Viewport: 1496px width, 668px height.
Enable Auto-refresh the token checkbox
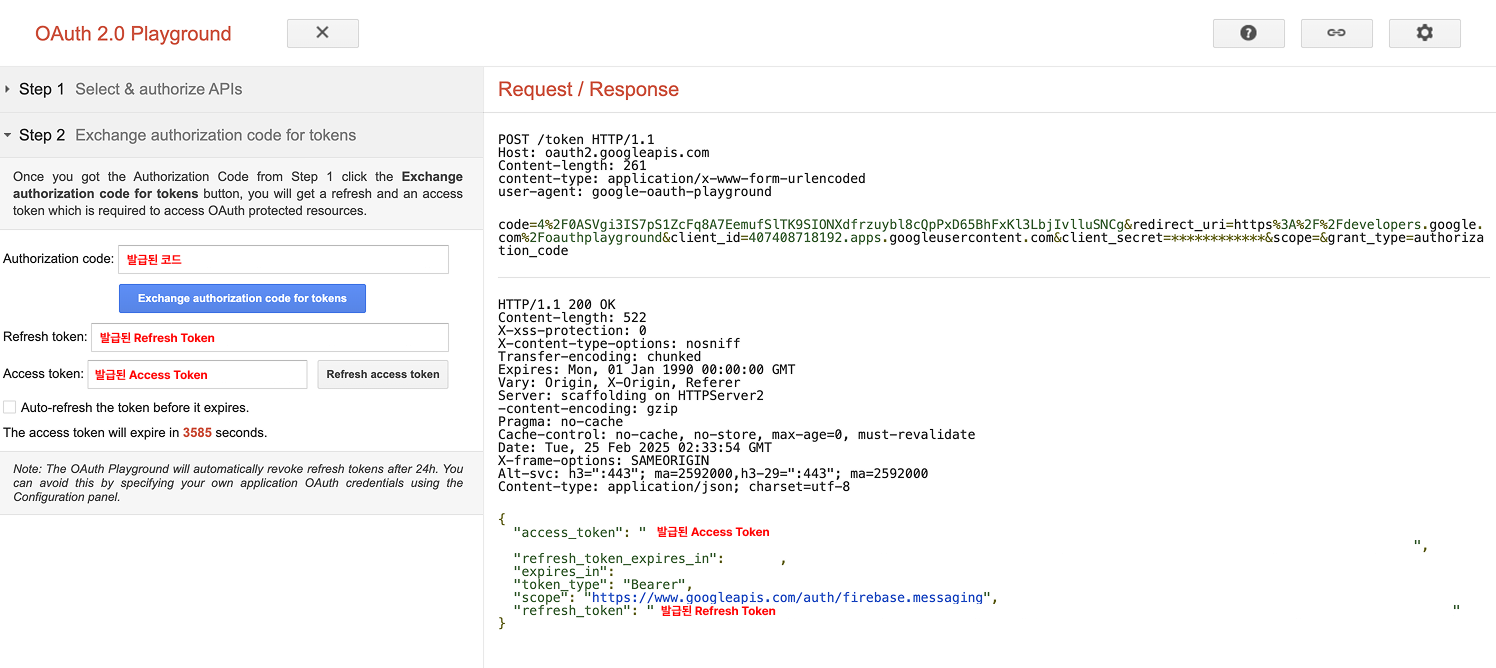[9, 407]
